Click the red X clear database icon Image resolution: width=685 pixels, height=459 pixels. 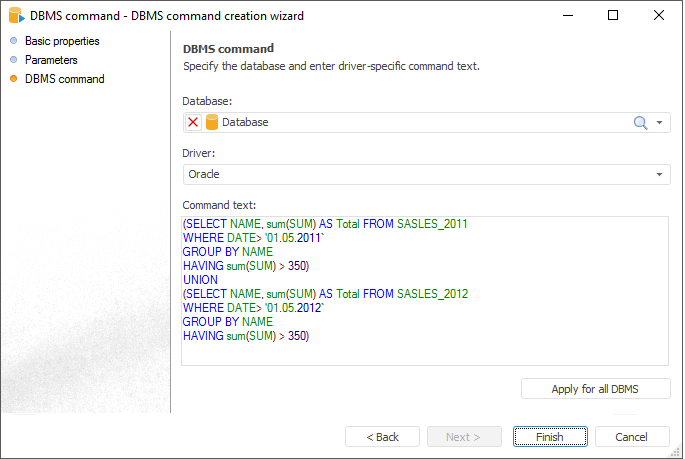[x=193, y=122]
